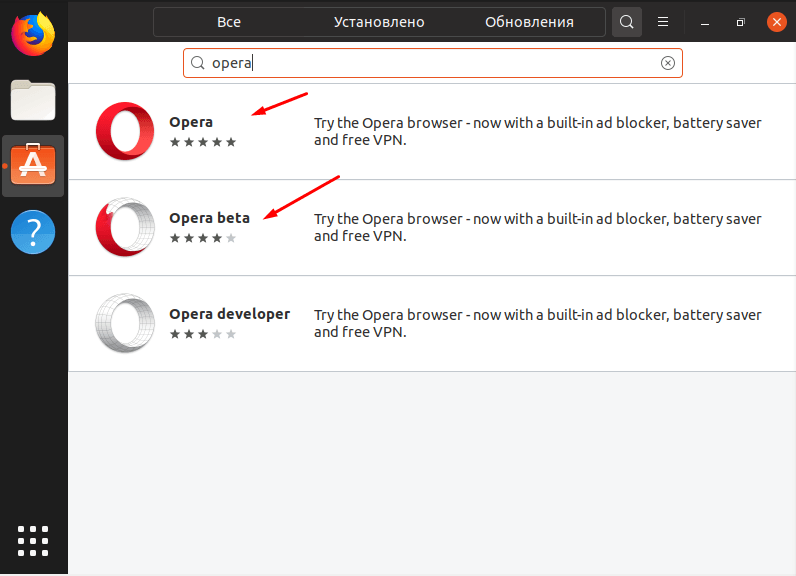Minimize the Ubuntu Software window
Screen dimensions: 796x576
coord(705,22)
